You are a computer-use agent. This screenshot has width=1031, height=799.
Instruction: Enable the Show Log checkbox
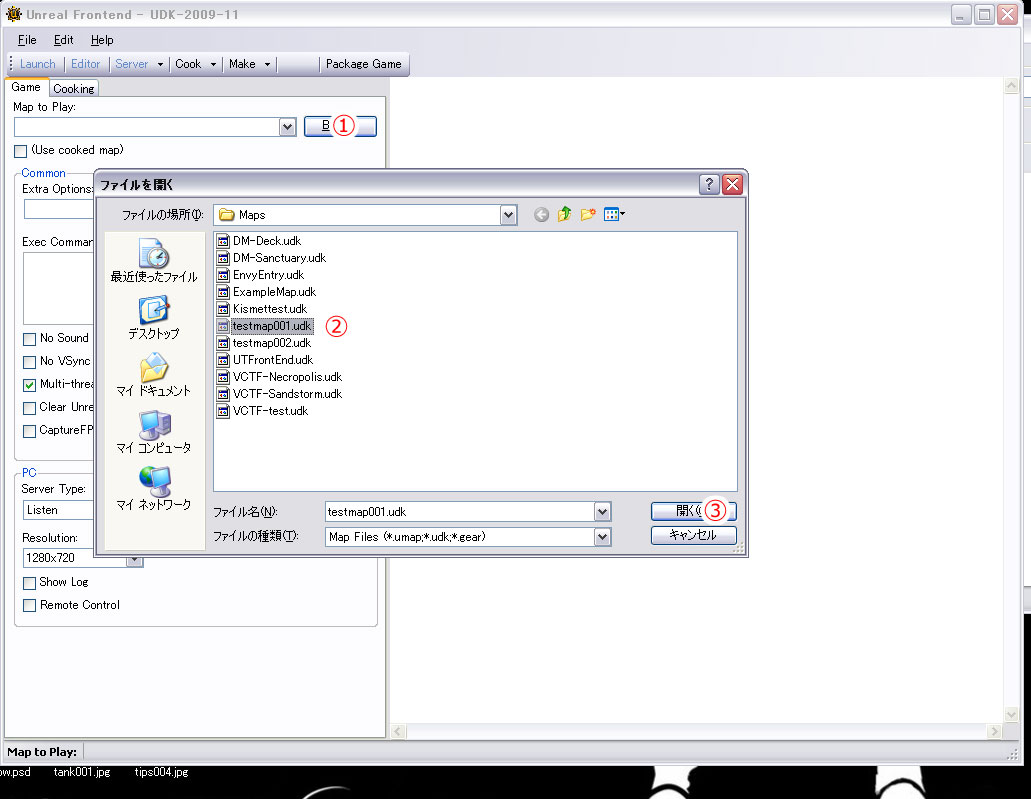tap(30, 583)
